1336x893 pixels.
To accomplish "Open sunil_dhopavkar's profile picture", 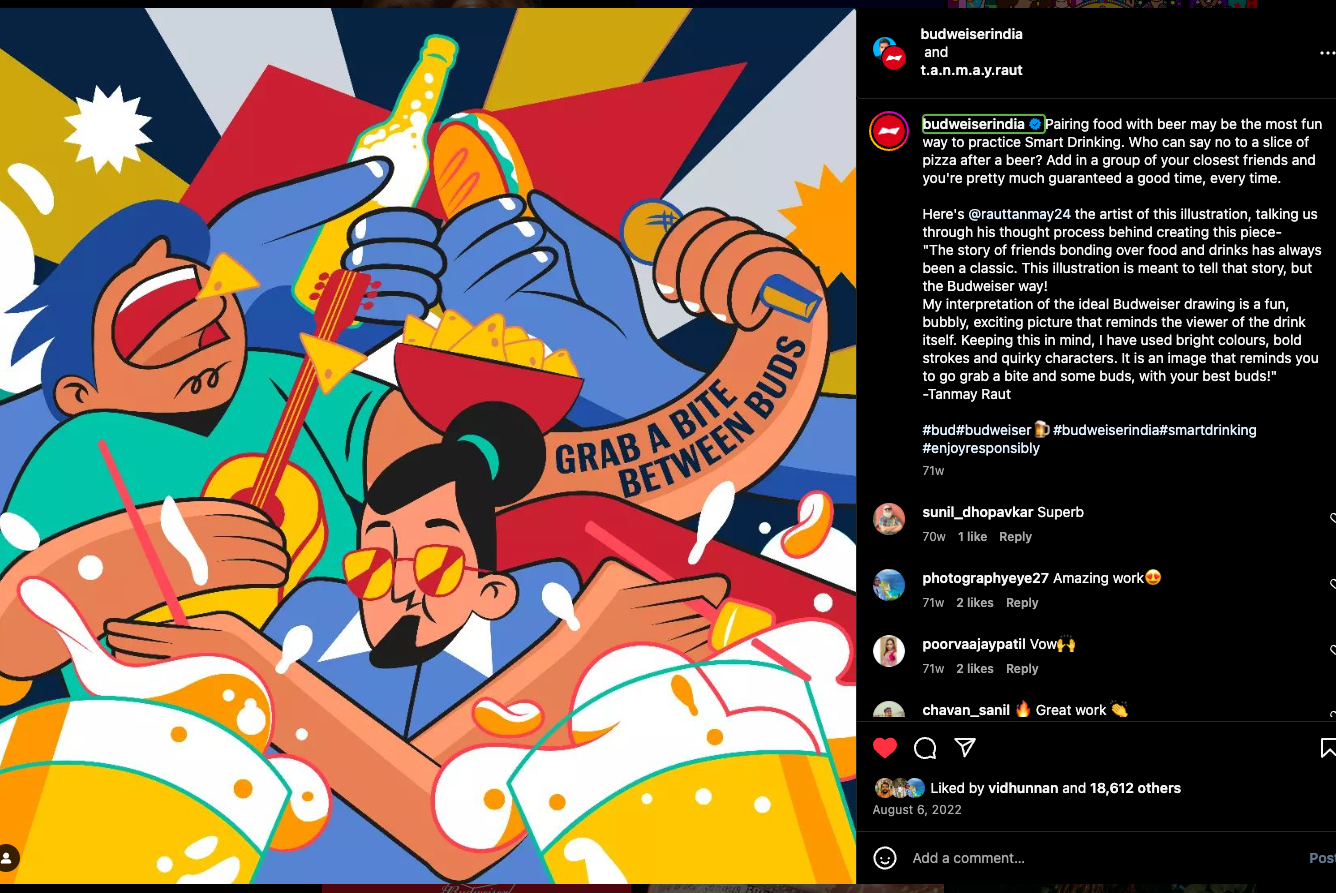I will (889, 519).
